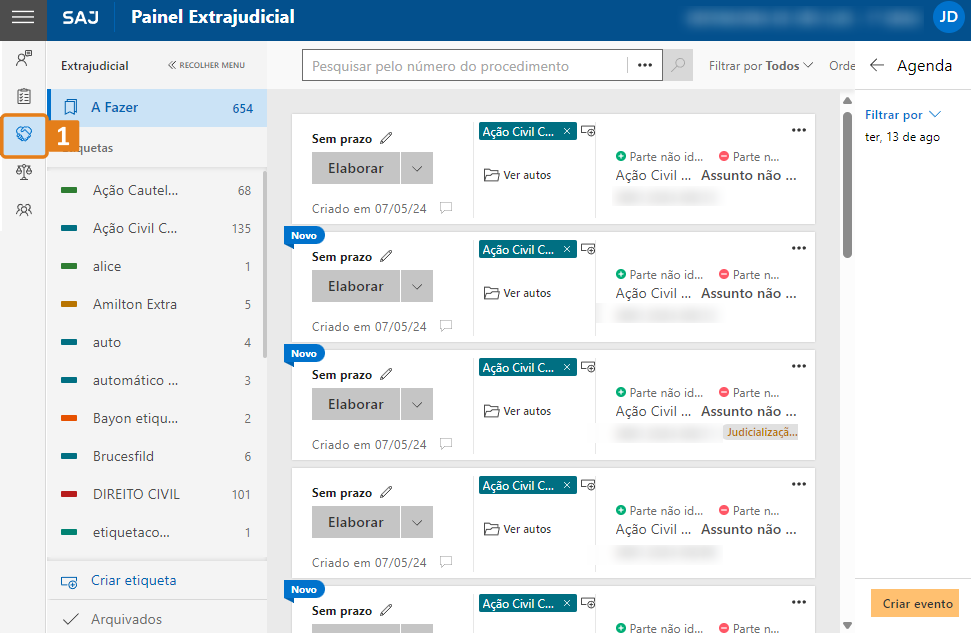Open the person-with-chat icon in left sidebar
This screenshot has width=971, height=633.
point(24,59)
